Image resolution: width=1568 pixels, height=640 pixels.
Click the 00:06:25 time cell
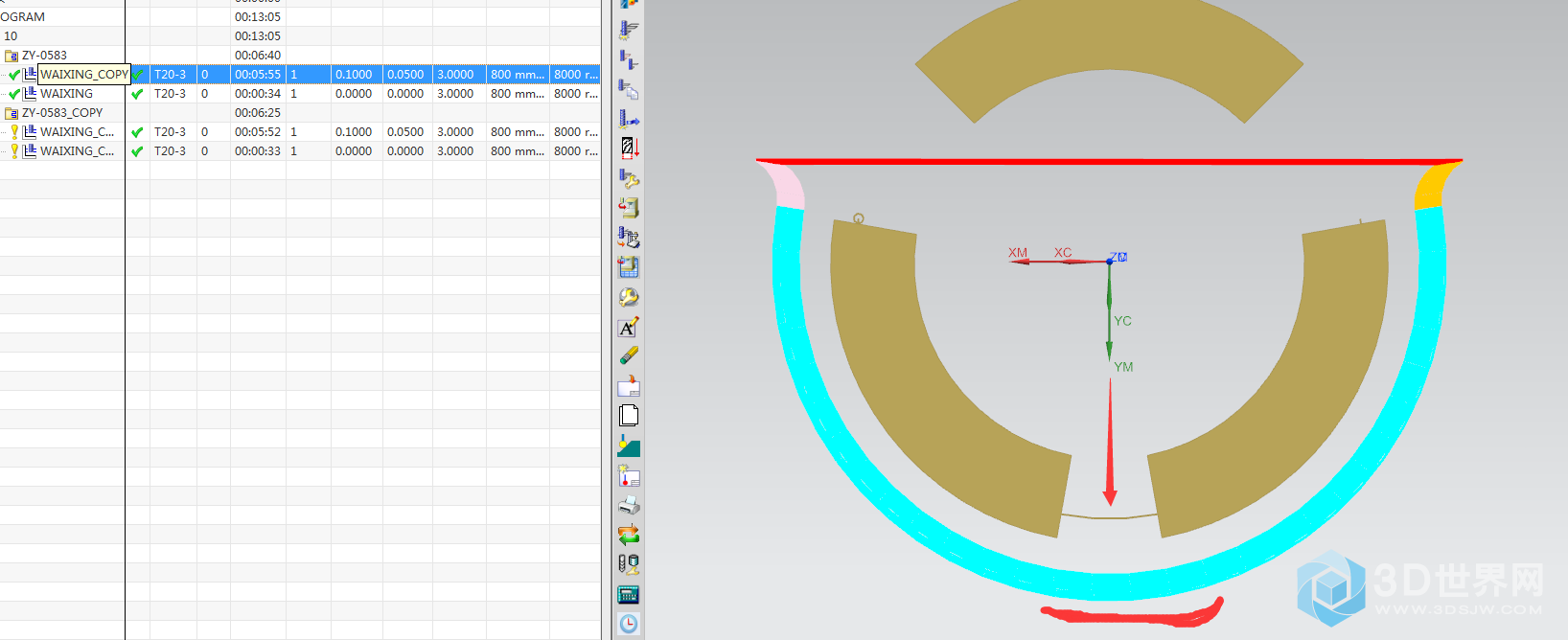[258, 113]
